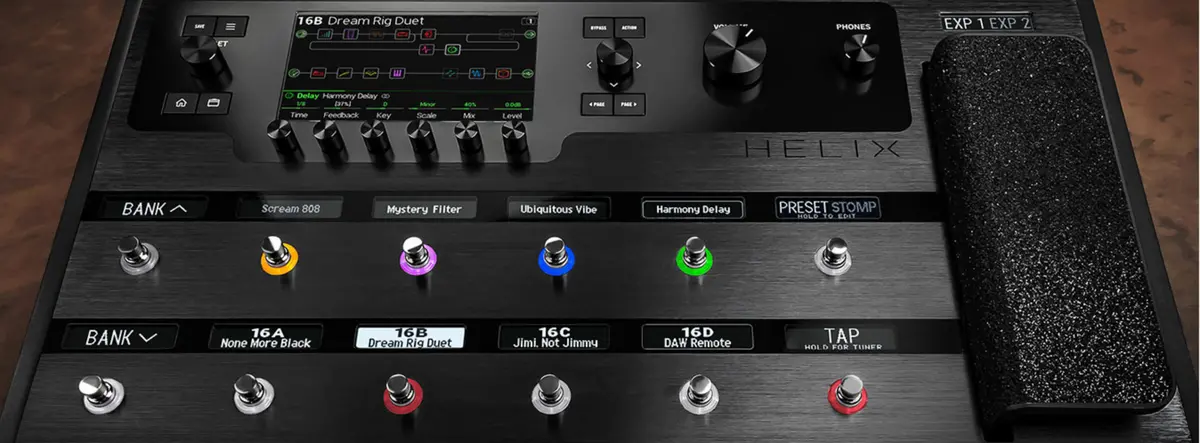Go to the previous parameter page with < PAGE
The height and width of the screenshot is (443, 1200).
(598, 104)
